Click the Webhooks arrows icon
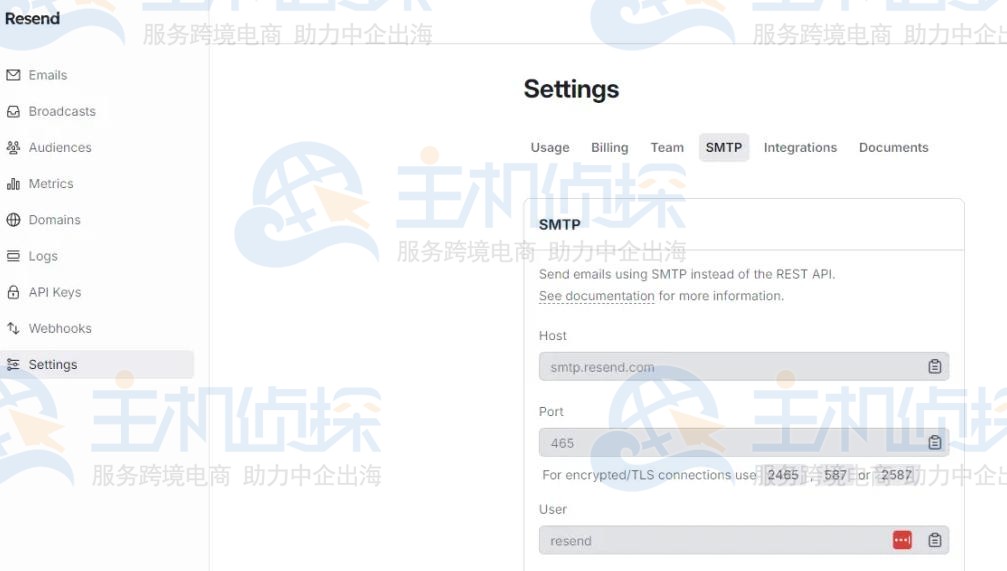 tap(13, 328)
